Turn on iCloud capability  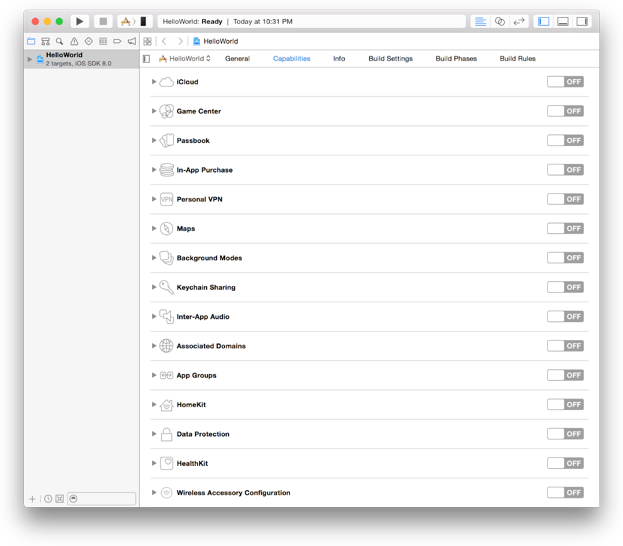coord(565,82)
